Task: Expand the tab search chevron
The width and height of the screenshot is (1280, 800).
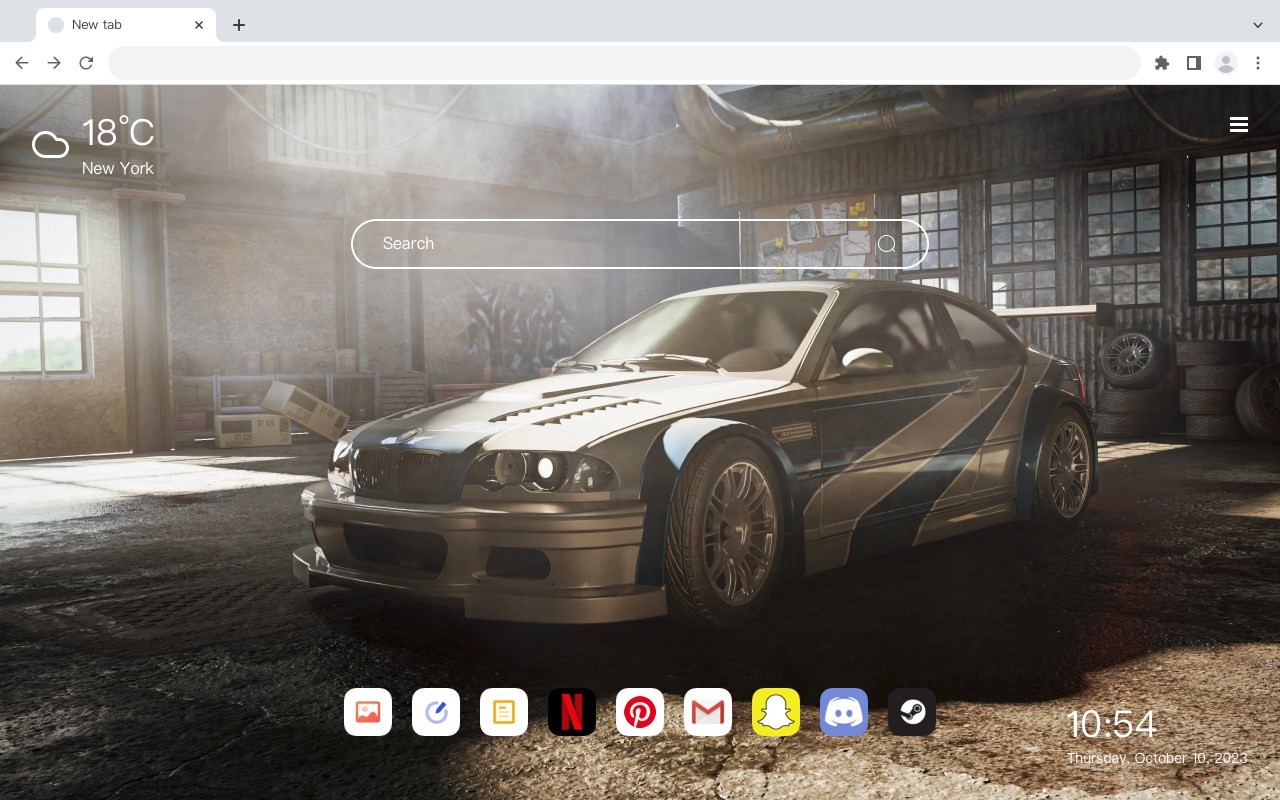Action: (x=1258, y=25)
